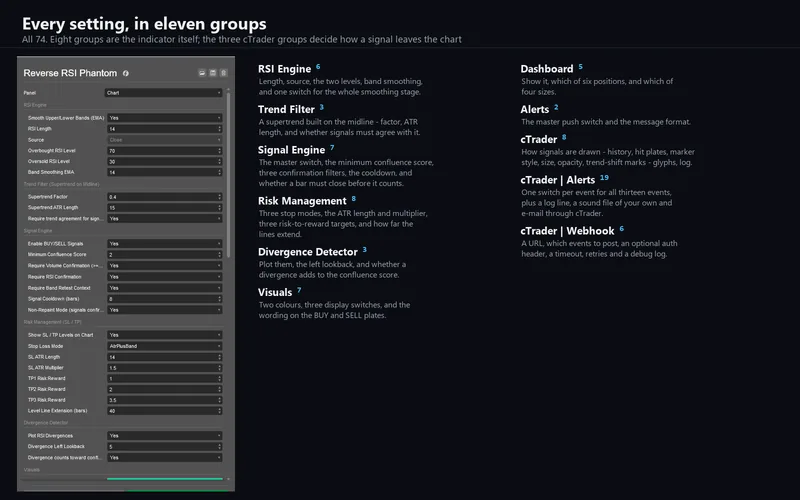
Task: Open the Stop Loss Mode AtrPlusBand dropdown
Action: (164, 346)
